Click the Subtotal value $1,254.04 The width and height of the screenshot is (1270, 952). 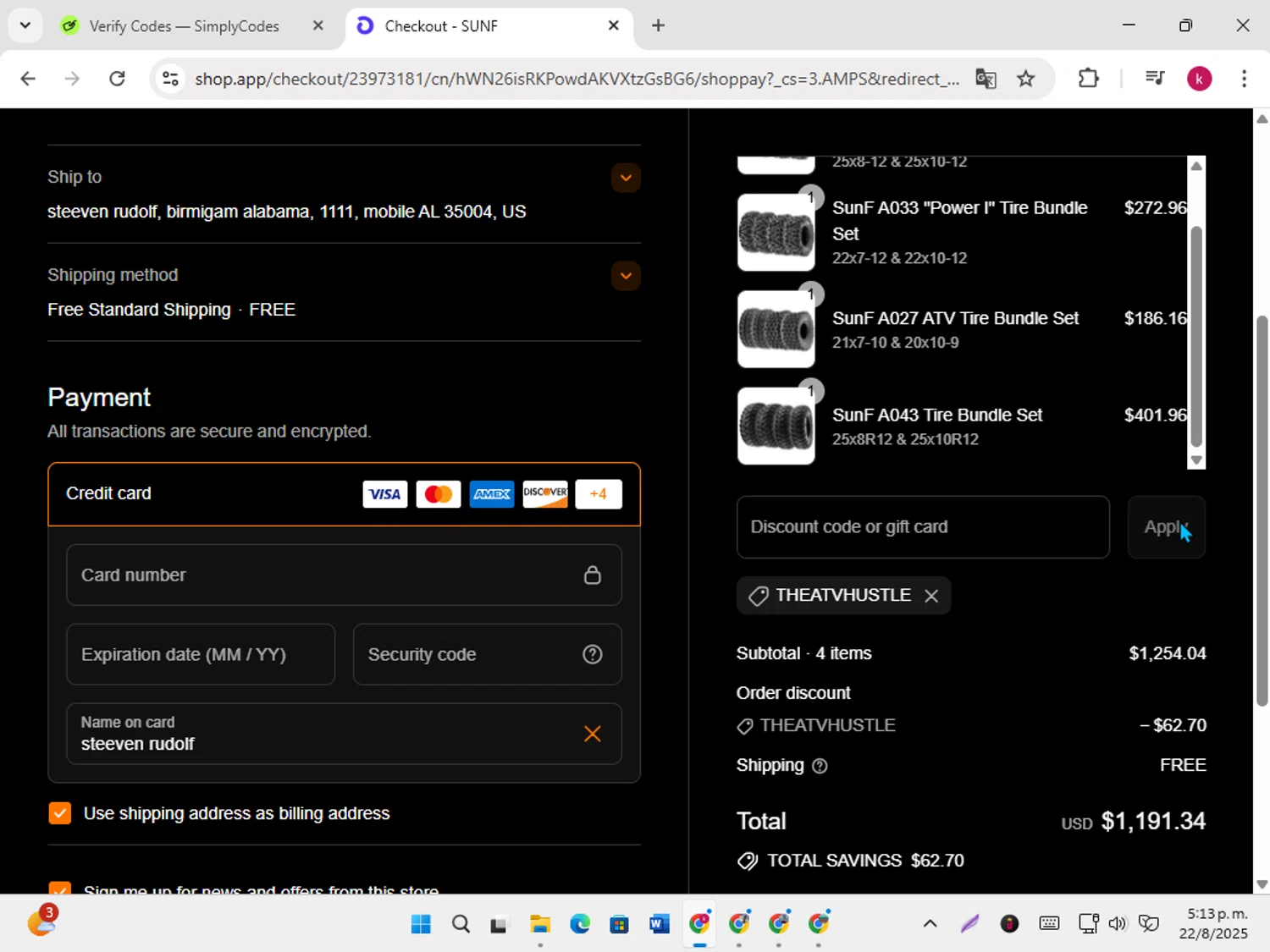[x=1168, y=653]
